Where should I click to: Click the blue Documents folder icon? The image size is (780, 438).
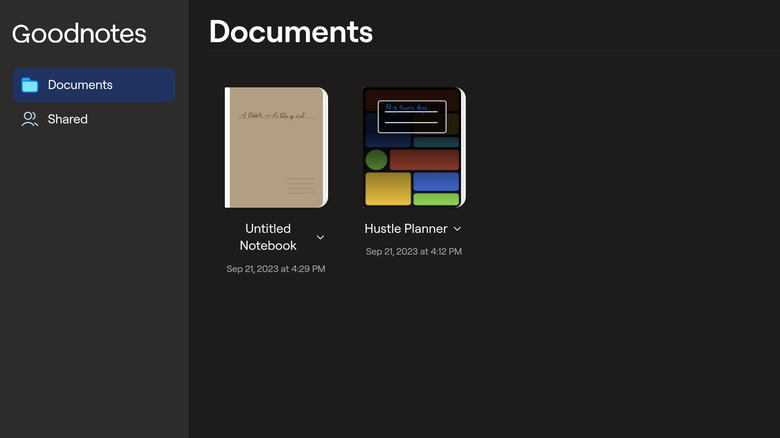[30, 85]
